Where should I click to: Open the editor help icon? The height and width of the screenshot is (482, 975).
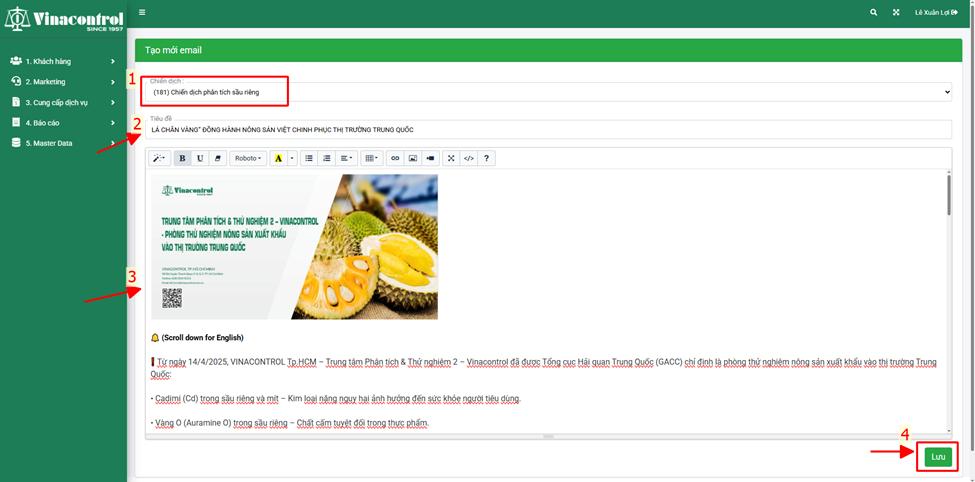tap(486, 159)
